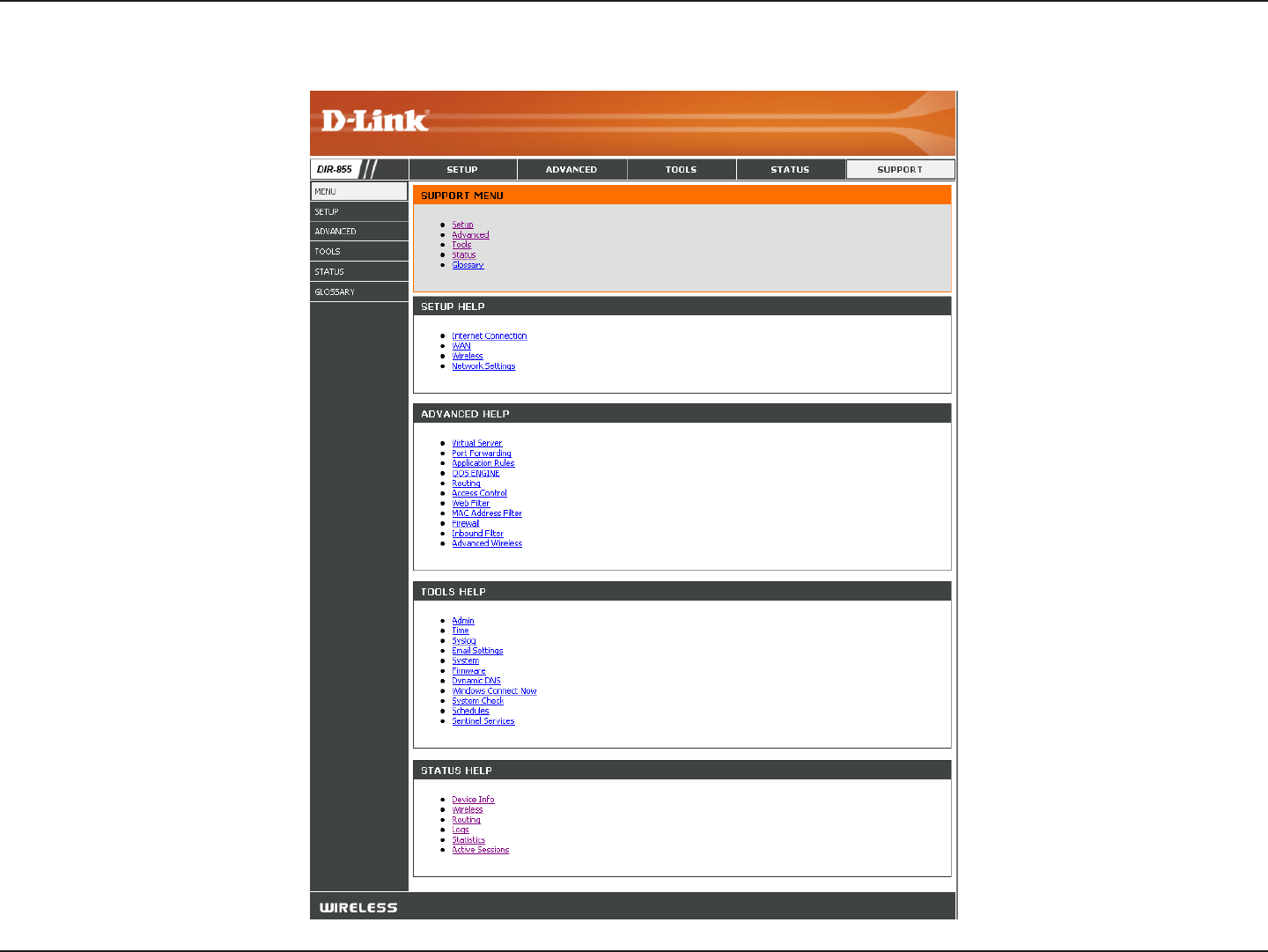This screenshot has width=1268, height=952.
Task: Click the Device Info help link
Action: tap(473, 800)
